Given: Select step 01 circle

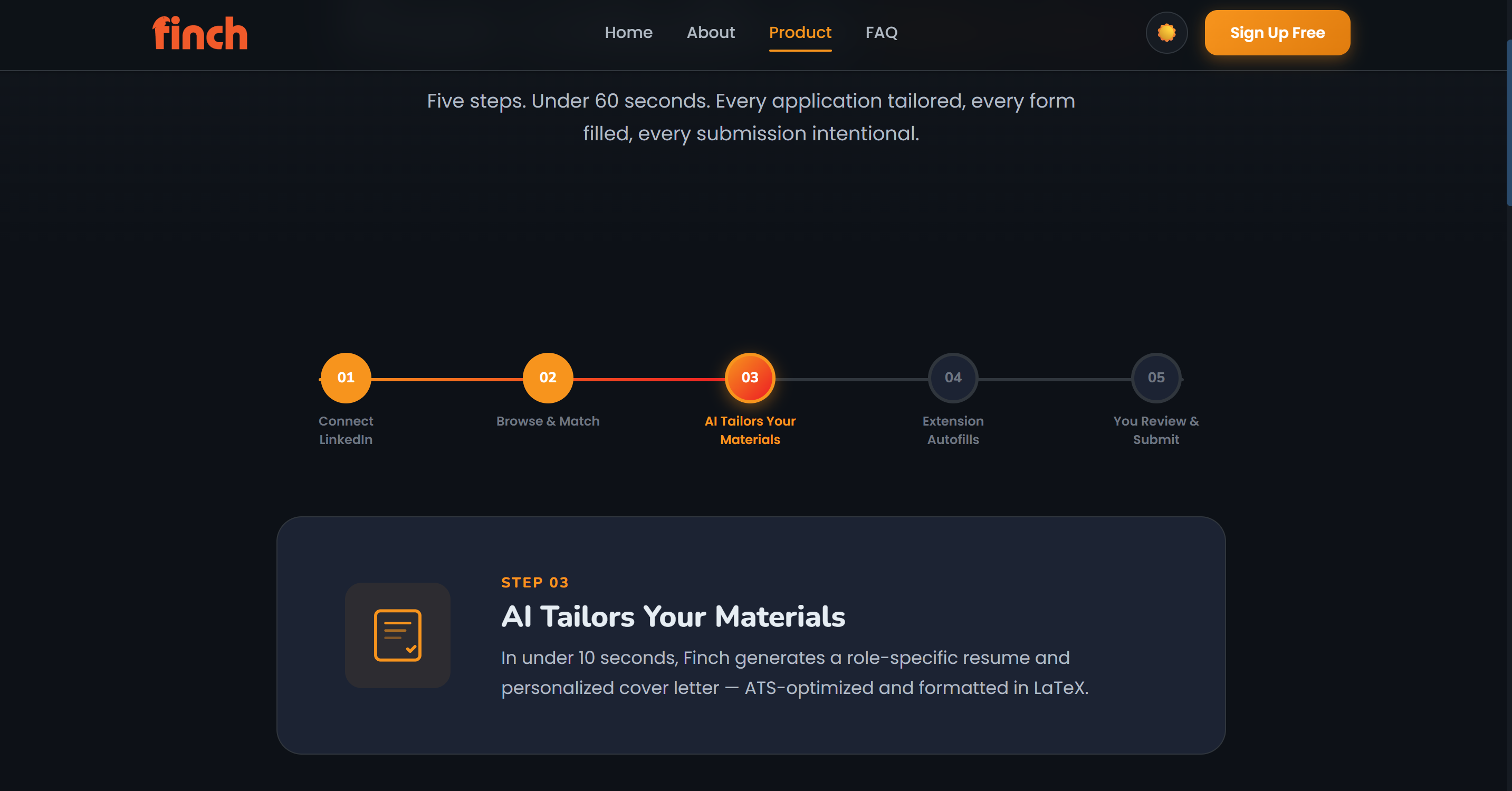Looking at the screenshot, I should [346, 378].
